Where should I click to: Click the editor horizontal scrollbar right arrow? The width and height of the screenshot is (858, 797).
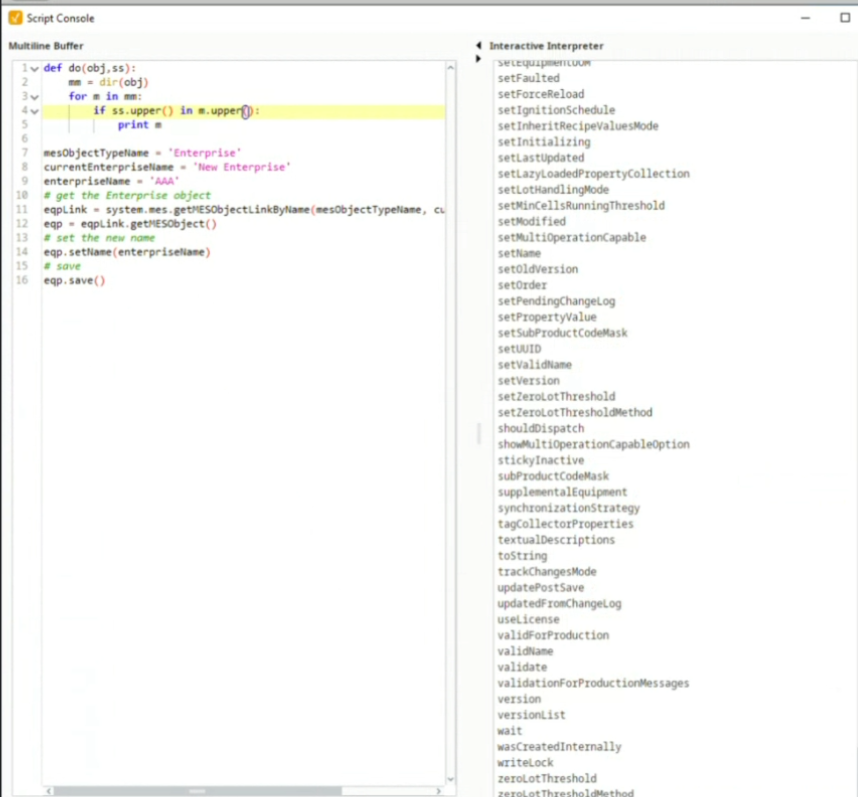click(x=439, y=790)
